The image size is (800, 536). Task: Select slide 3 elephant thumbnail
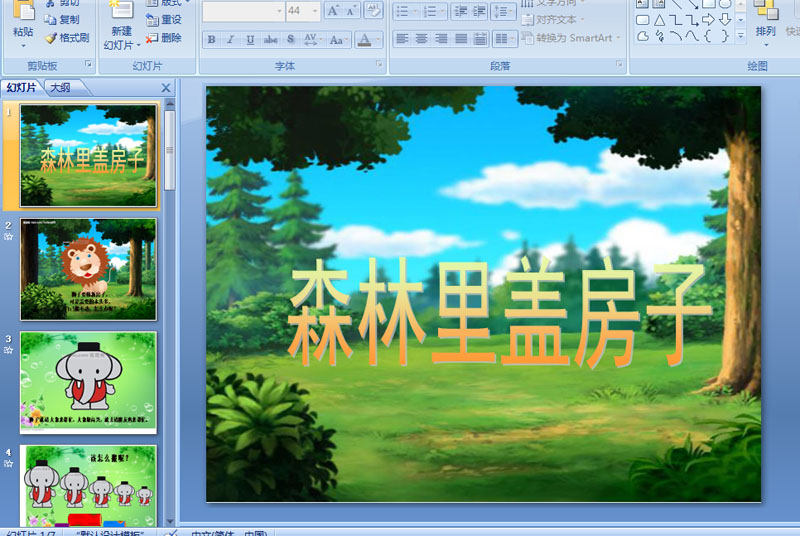point(88,382)
